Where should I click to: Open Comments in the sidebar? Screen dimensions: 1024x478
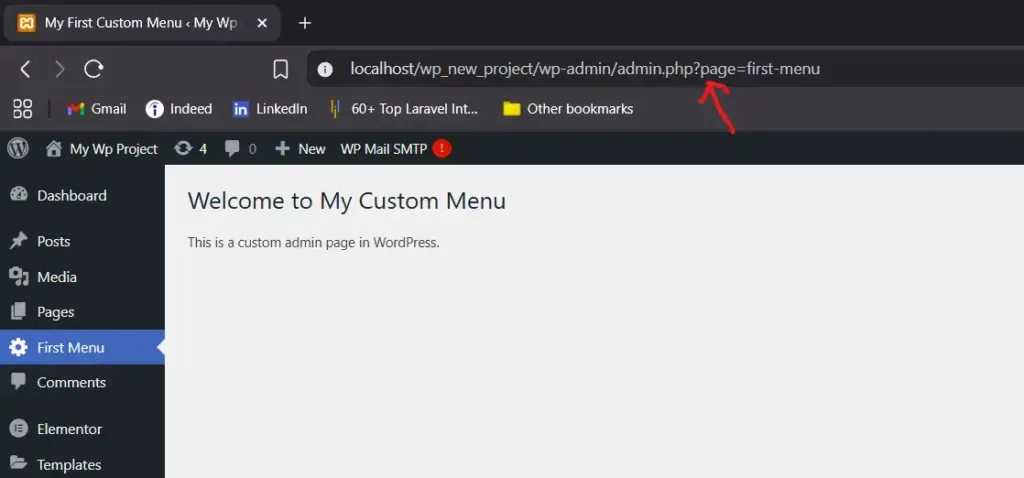coord(70,383)
